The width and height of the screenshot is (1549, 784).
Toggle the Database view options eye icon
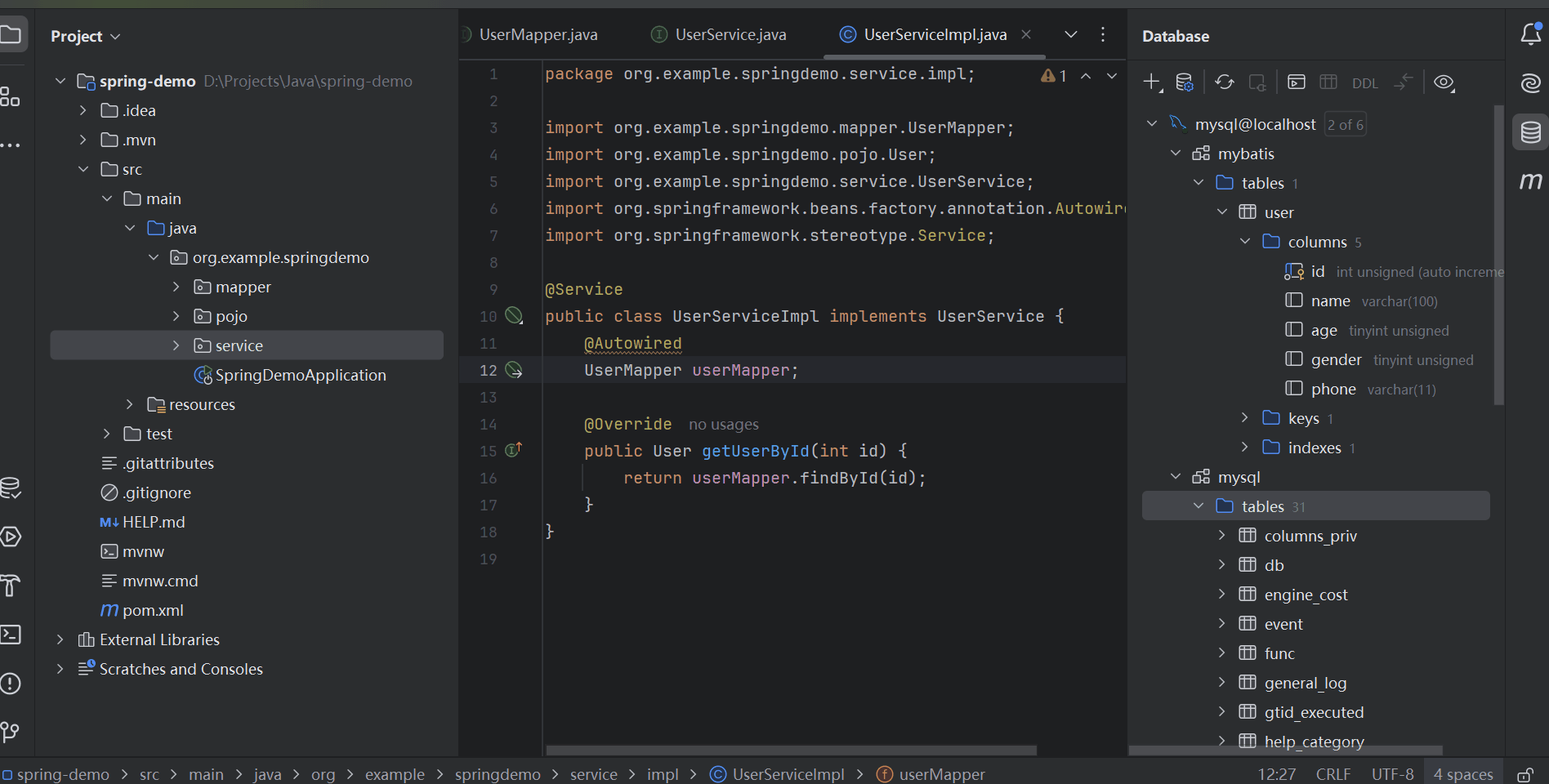pos(1444,82)
